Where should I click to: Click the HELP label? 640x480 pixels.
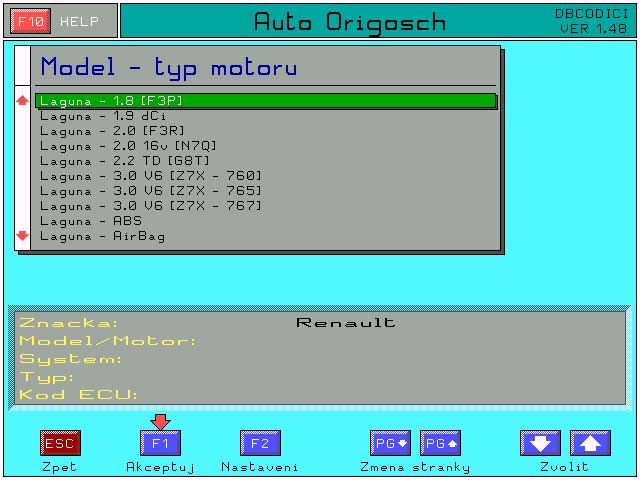coord(79,21)
